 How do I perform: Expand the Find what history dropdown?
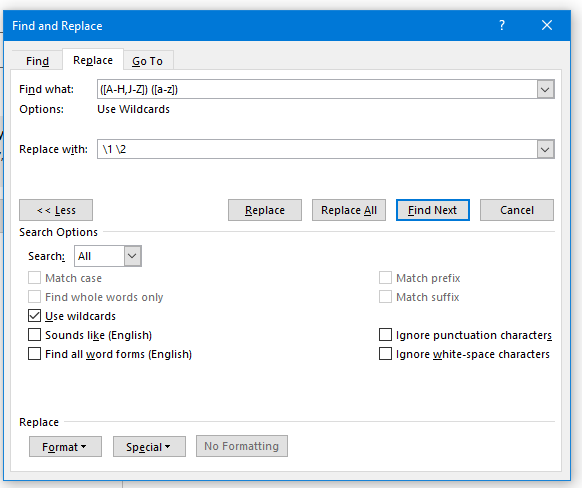pyautogui.click(x=545, y=89)
